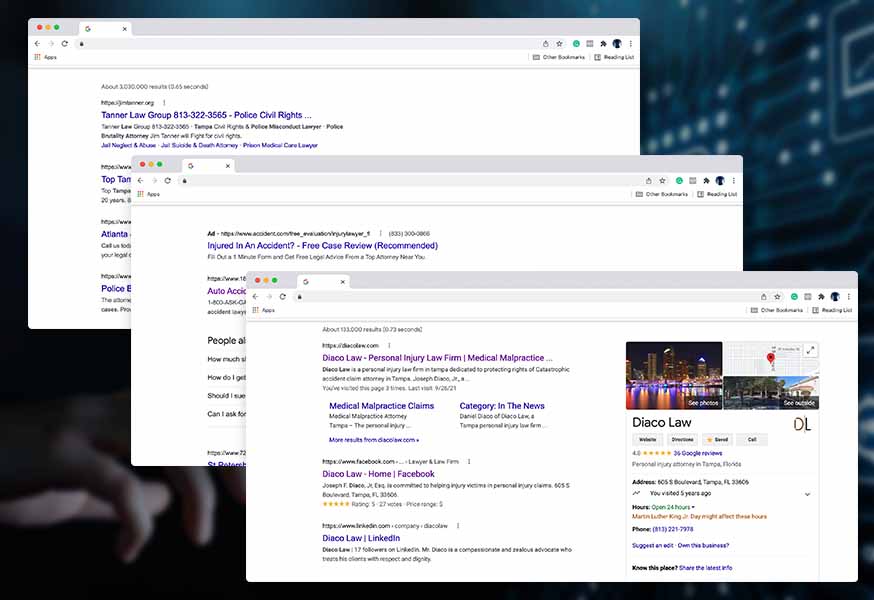The width and height of the screenshot is (874, 600).
Task: Click the share icon in the middle window toolbar
Action: (648, 181)
